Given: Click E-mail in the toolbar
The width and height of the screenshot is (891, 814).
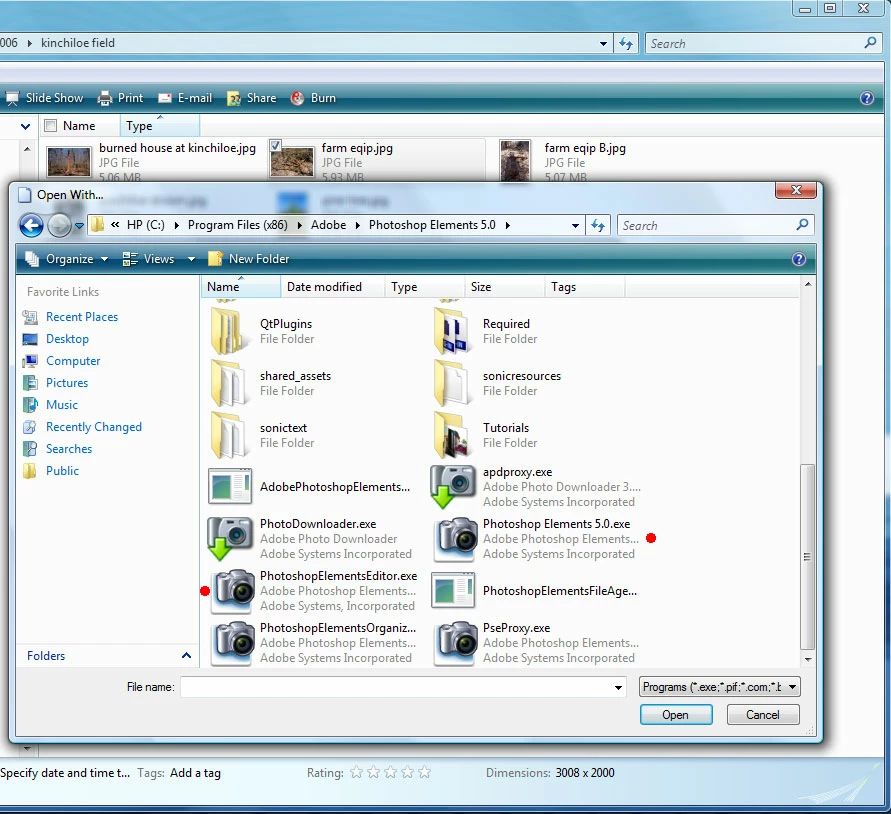Looking at the screenshot, I should (x=185, y=98).
